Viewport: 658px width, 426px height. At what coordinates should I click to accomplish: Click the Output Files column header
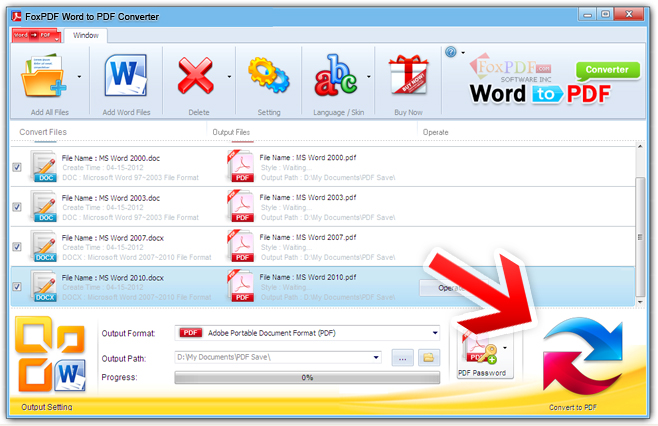click(x=231, y=132)
